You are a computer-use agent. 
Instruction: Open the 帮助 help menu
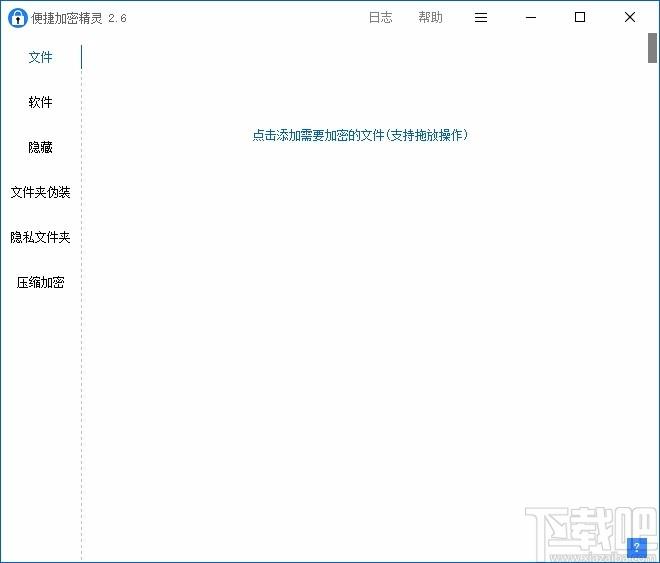pyautogui.click(x=430, y=17)
